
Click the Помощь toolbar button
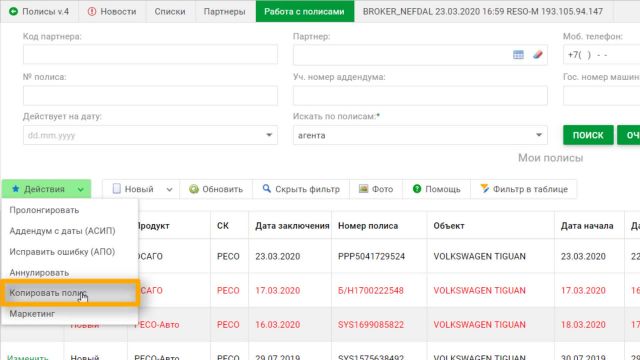436,189
